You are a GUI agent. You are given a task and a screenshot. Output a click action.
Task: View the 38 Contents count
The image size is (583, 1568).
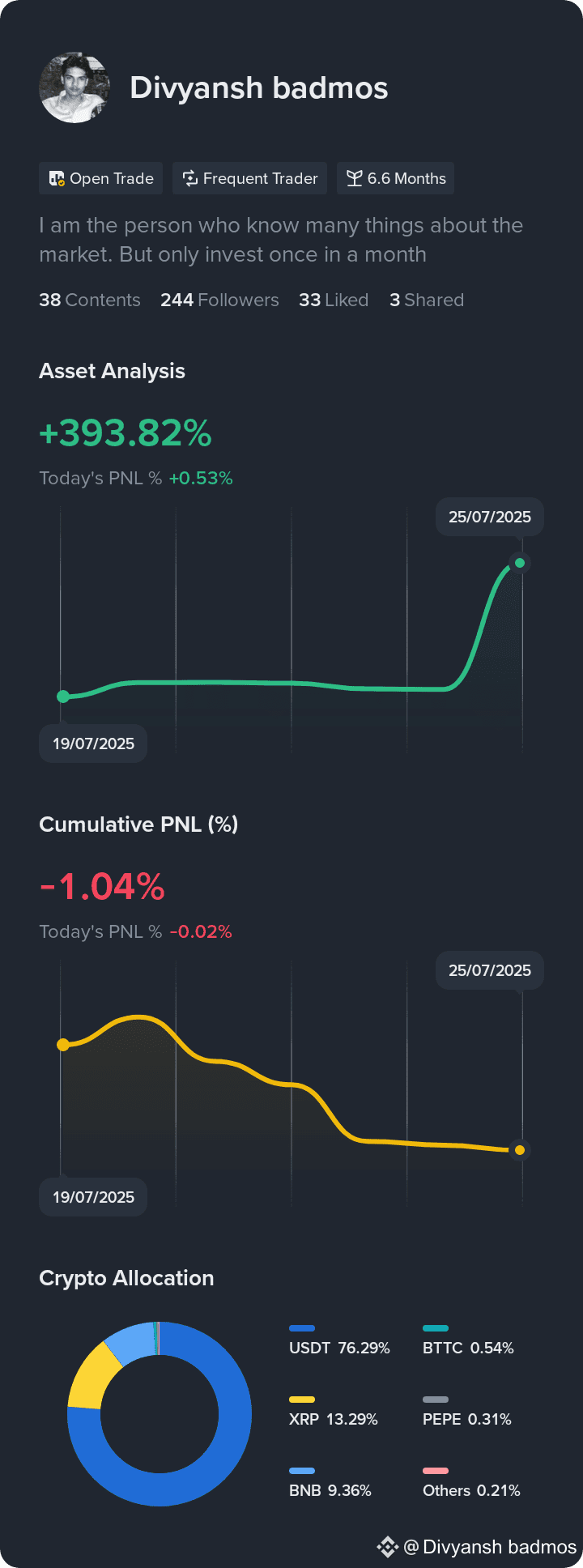(x=90, y=300)
